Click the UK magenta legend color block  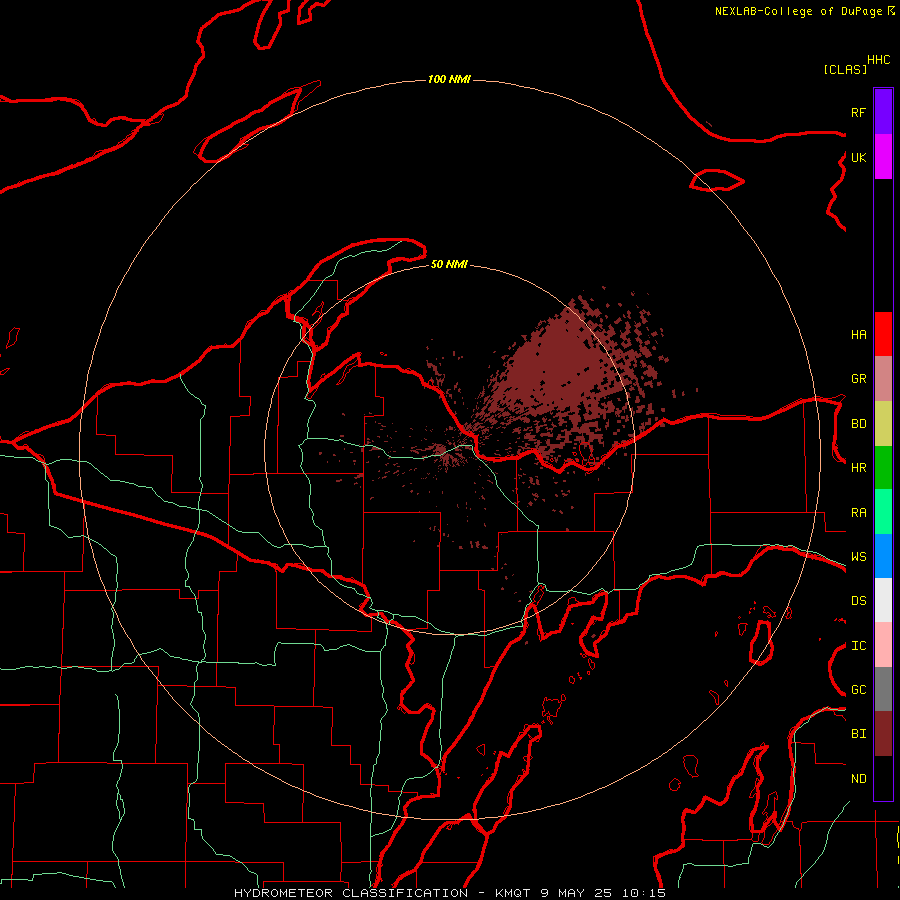click(x=883, y=157)
